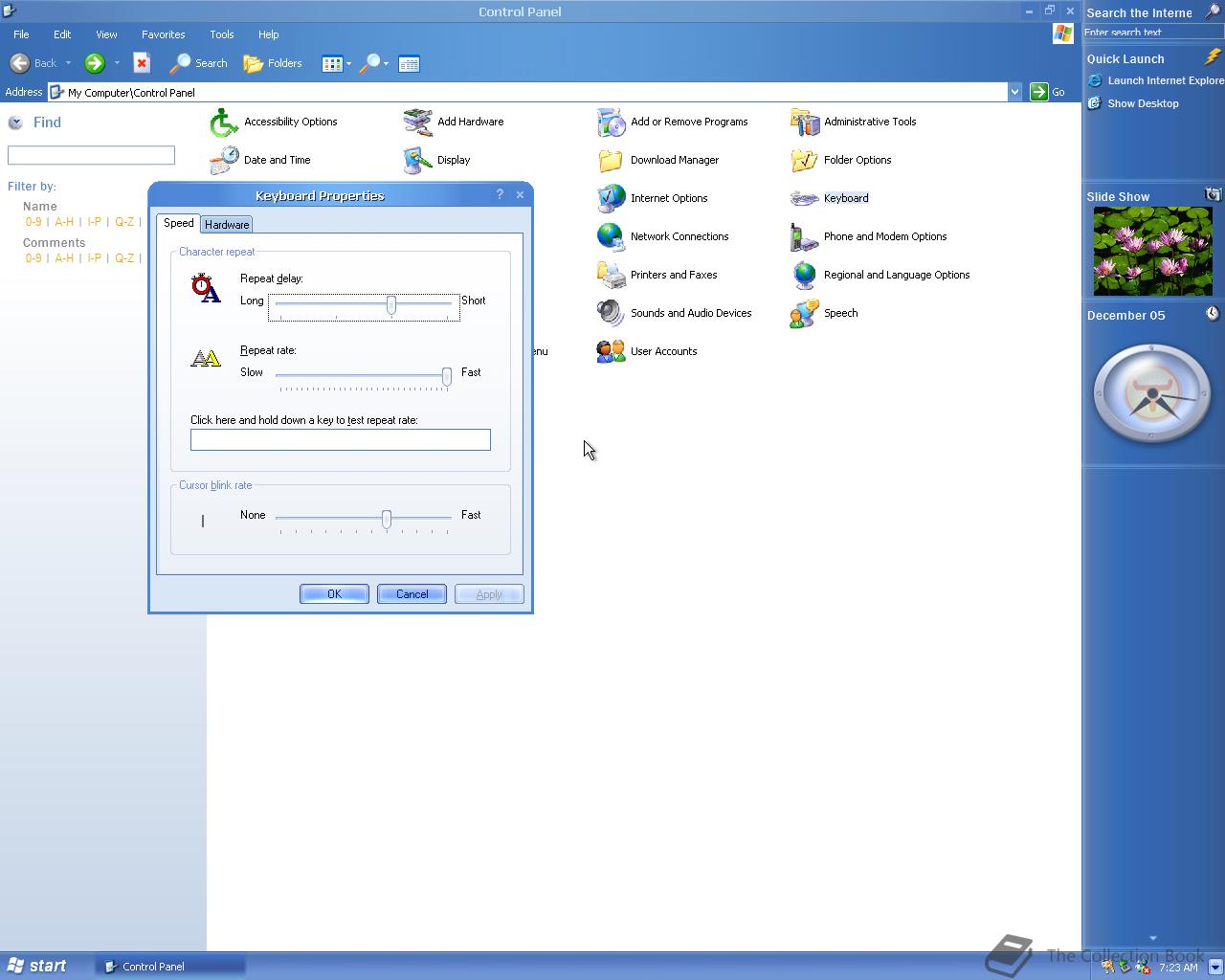Click the details pane toolbar icon
The height and width of the screenshot is (980, 1225).
tap(409, 64)
